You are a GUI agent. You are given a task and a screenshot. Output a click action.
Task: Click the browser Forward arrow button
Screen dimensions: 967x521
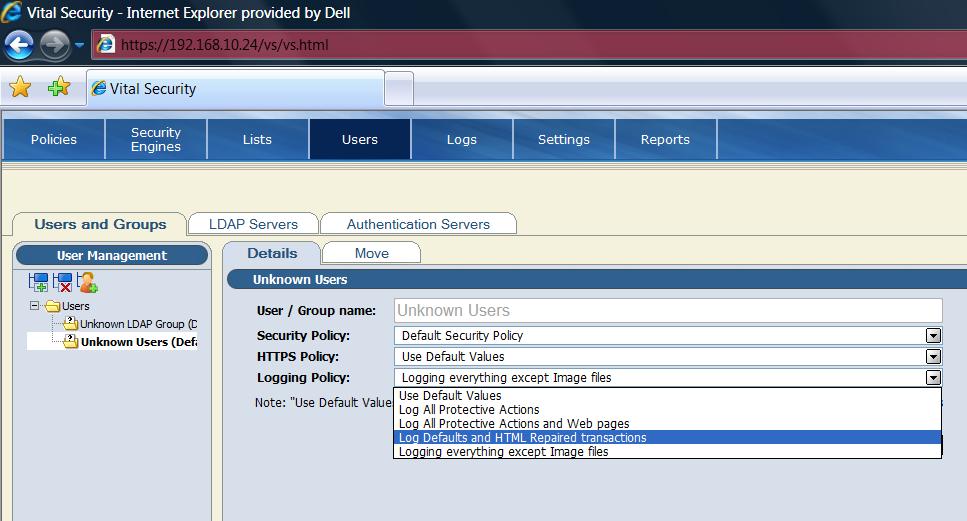coord(54,44)
